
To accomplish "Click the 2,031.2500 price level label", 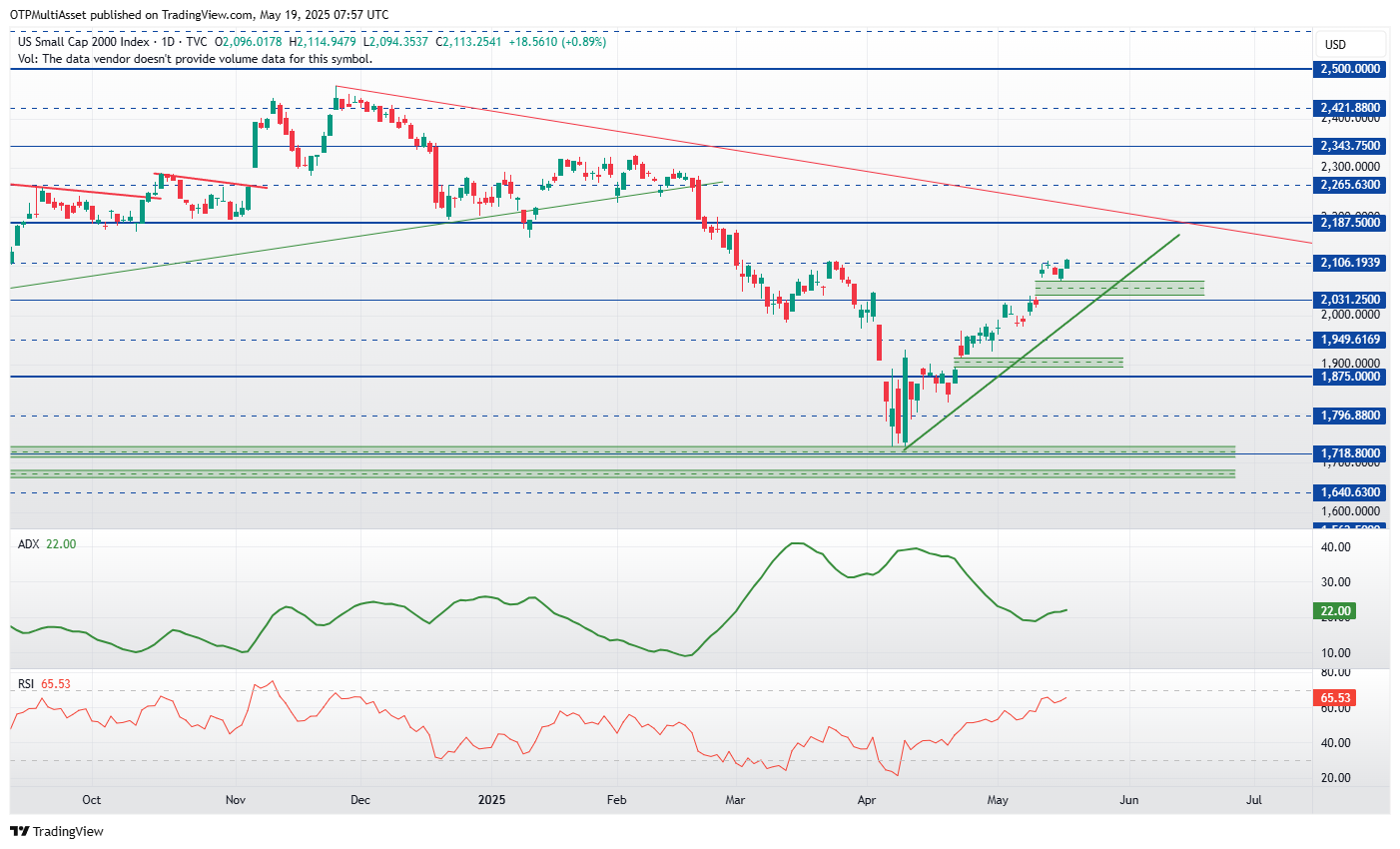I will coord(1350,300).
